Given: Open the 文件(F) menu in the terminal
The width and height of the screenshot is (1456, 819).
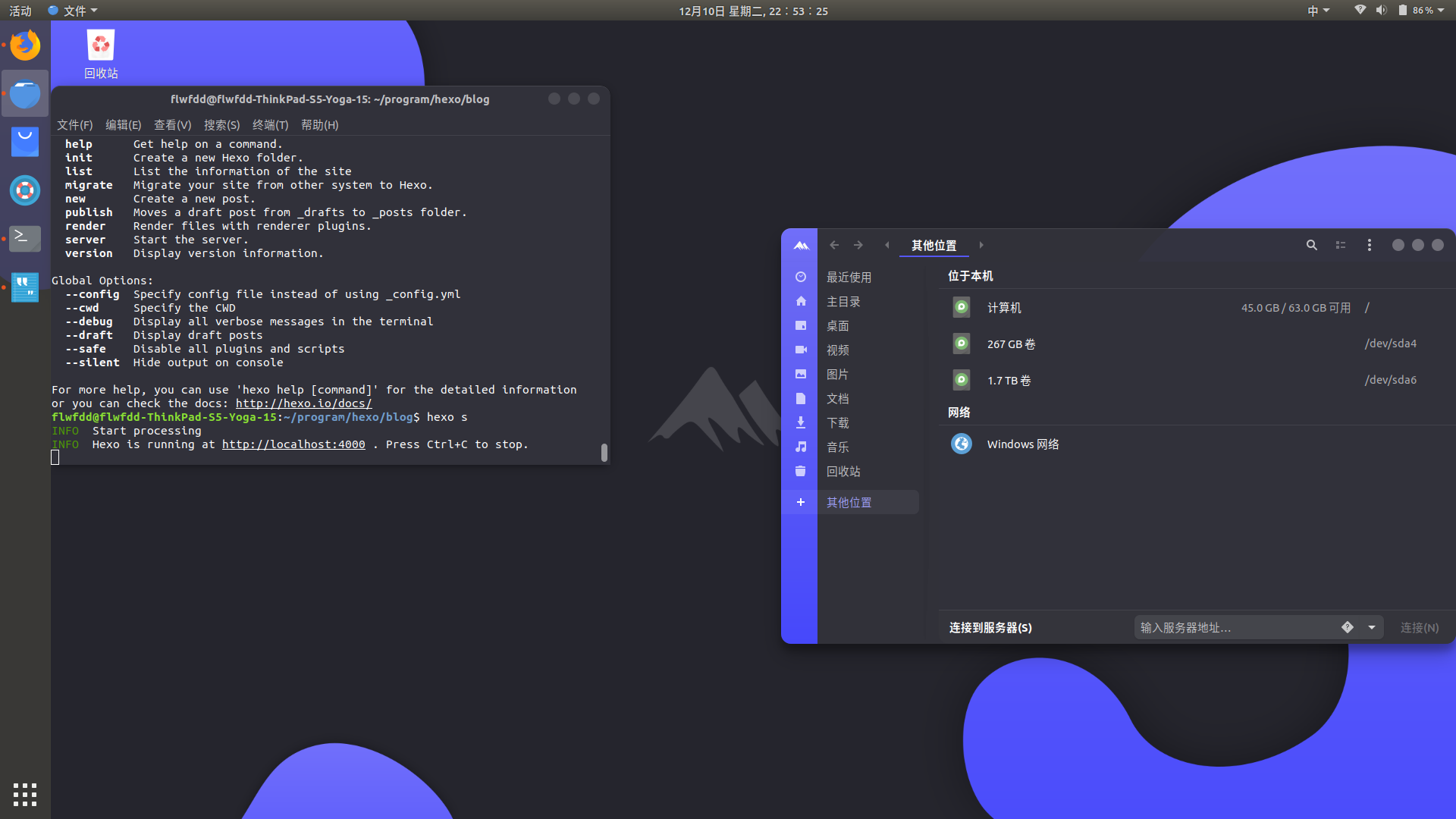Looking at the screenshot, I should pos(74,124).
